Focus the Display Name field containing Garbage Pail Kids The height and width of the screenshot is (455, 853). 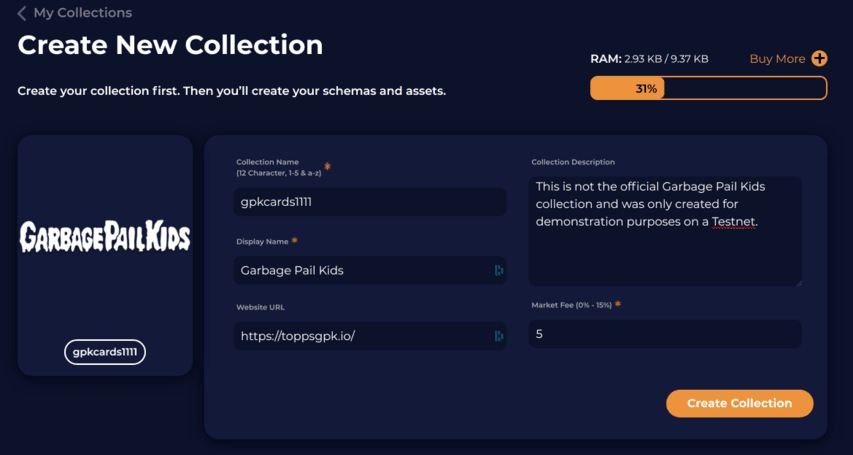click(370, 270)
